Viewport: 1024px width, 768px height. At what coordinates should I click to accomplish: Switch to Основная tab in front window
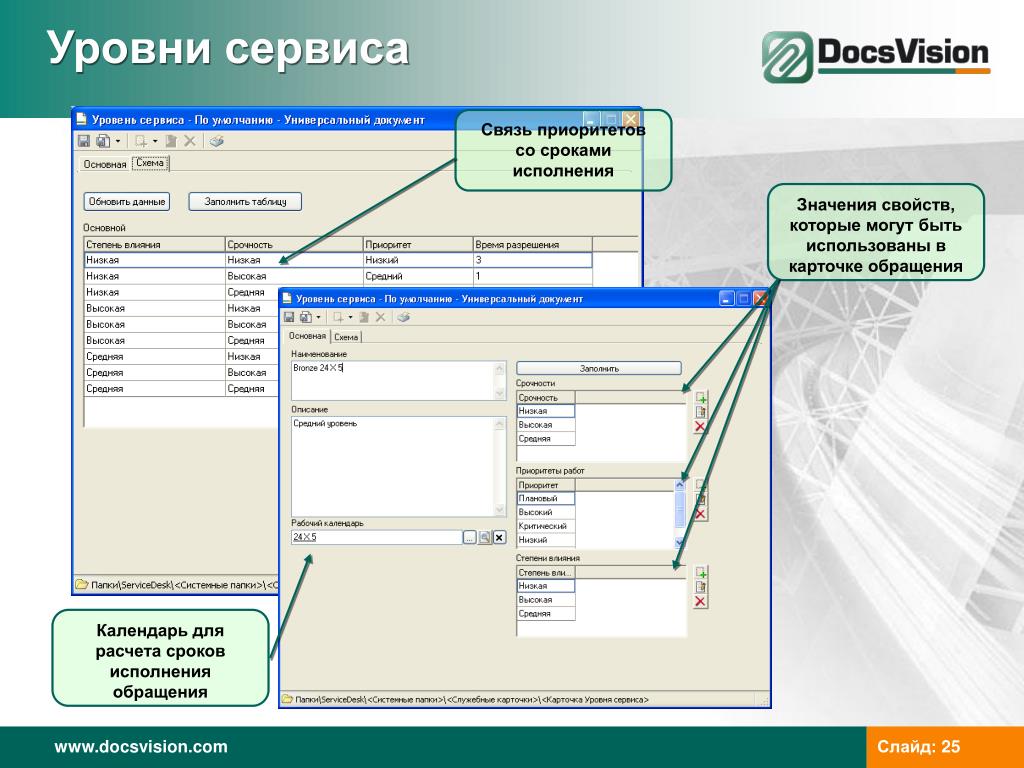point(308,336)
